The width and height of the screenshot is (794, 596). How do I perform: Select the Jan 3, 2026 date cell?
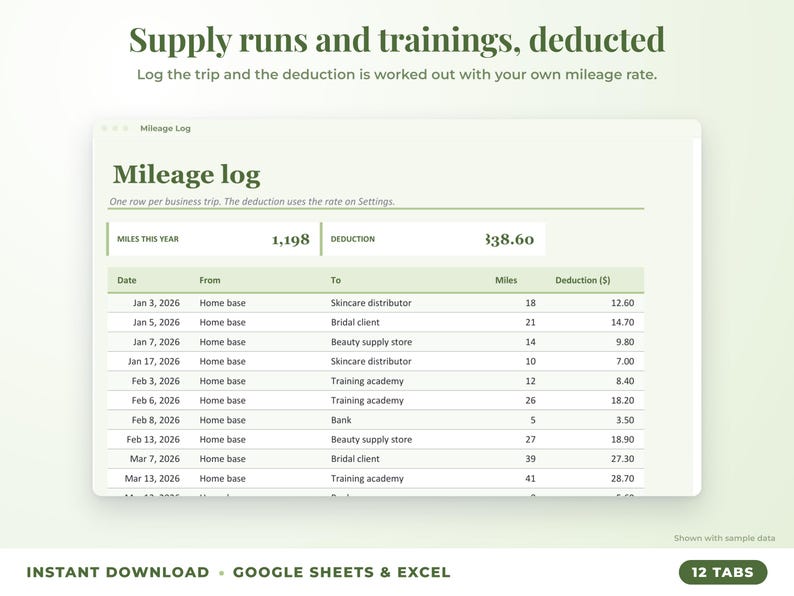pyautogui.click(x=156, y=303)
